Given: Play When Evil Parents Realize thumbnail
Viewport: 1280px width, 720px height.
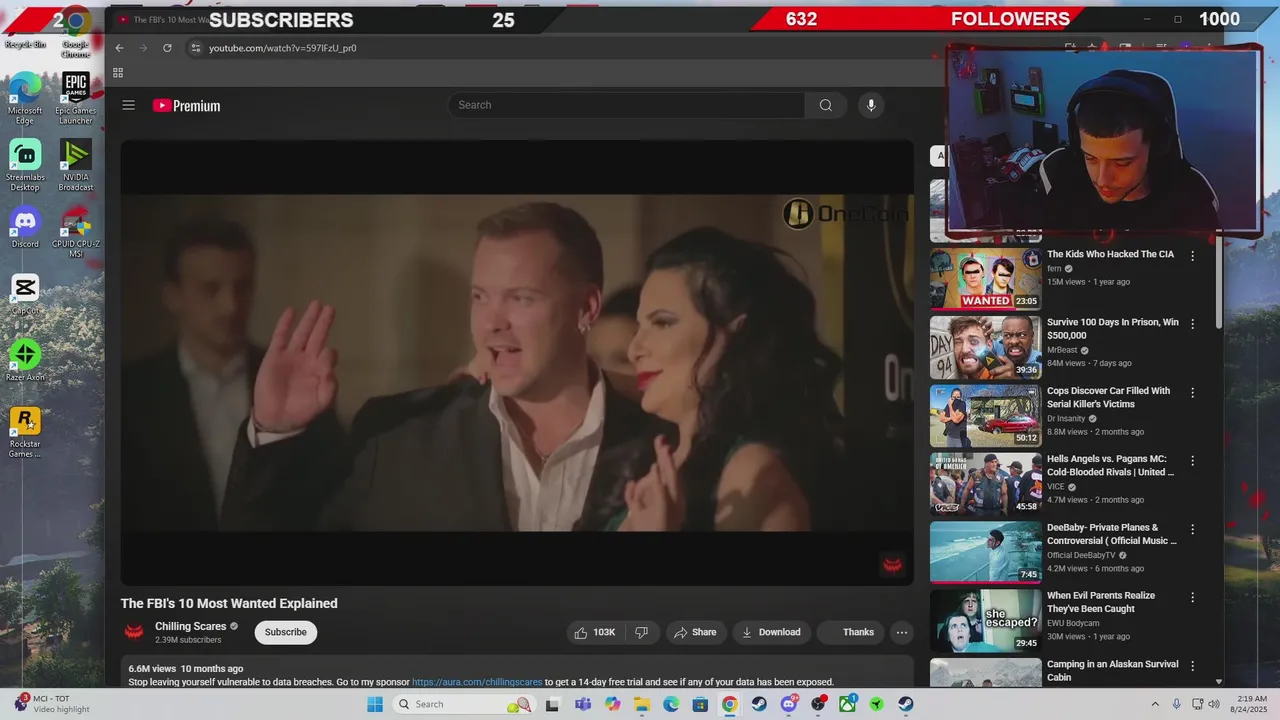Looking at the screenshot, I should coord(986,620).
